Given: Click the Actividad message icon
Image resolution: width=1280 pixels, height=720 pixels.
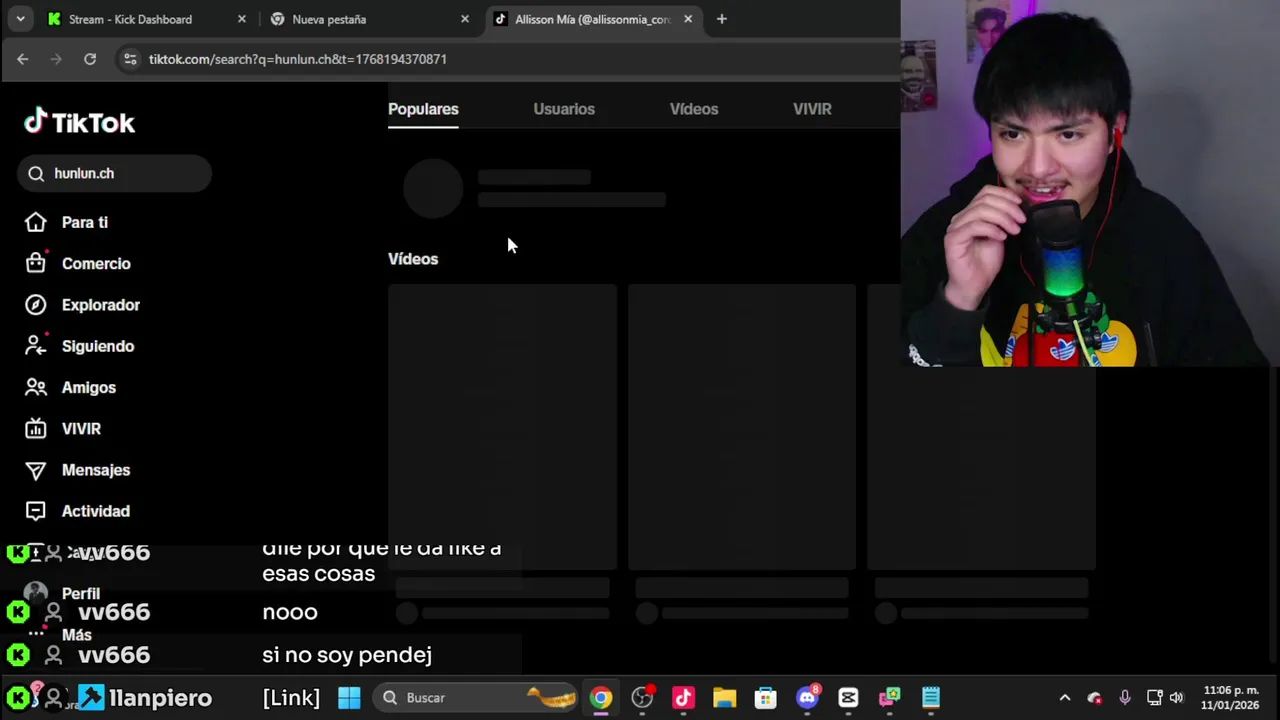Looking at the screenshot, I should coord(36,511).
